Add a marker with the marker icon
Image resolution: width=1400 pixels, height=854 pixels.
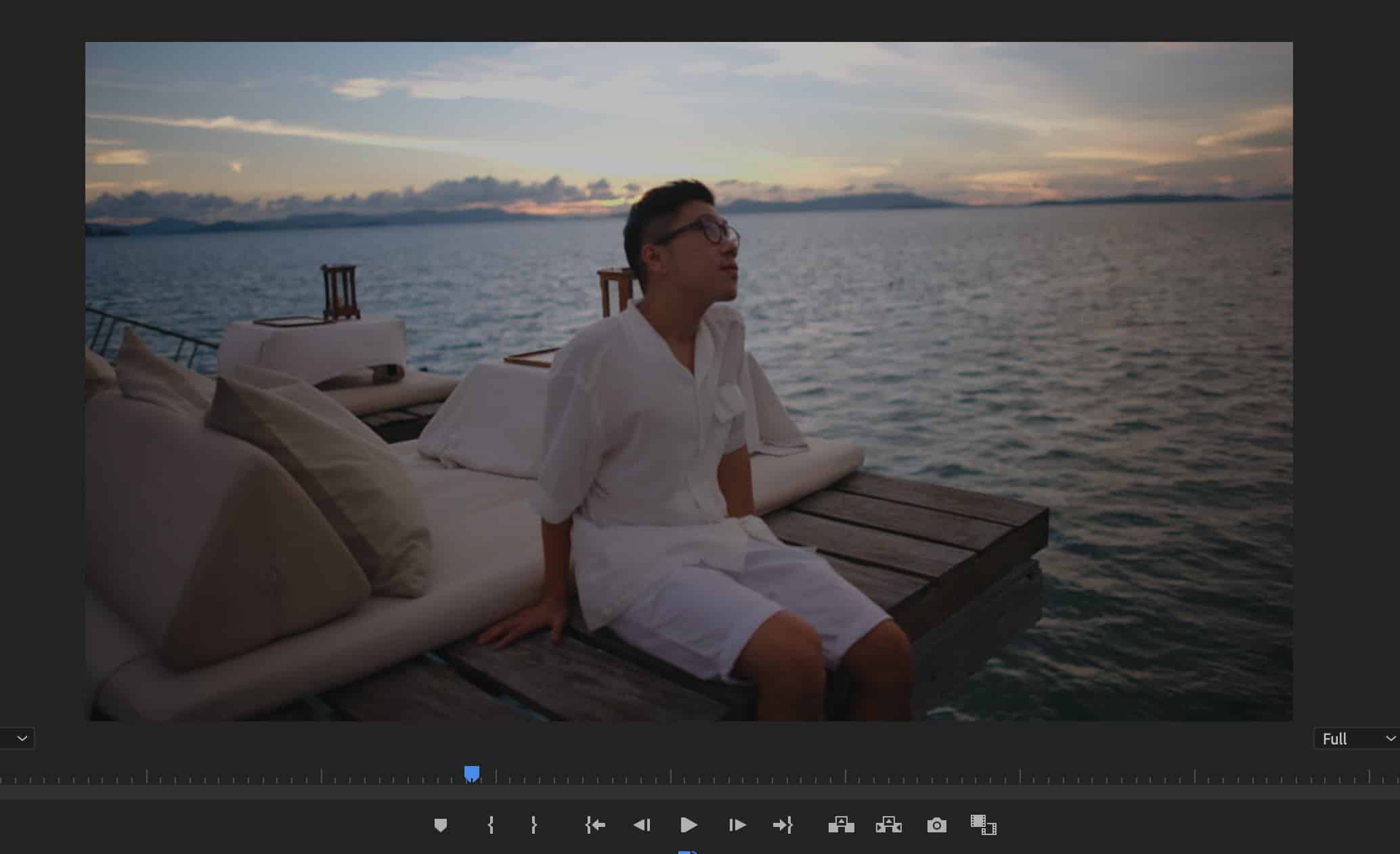tap(440, 825)
